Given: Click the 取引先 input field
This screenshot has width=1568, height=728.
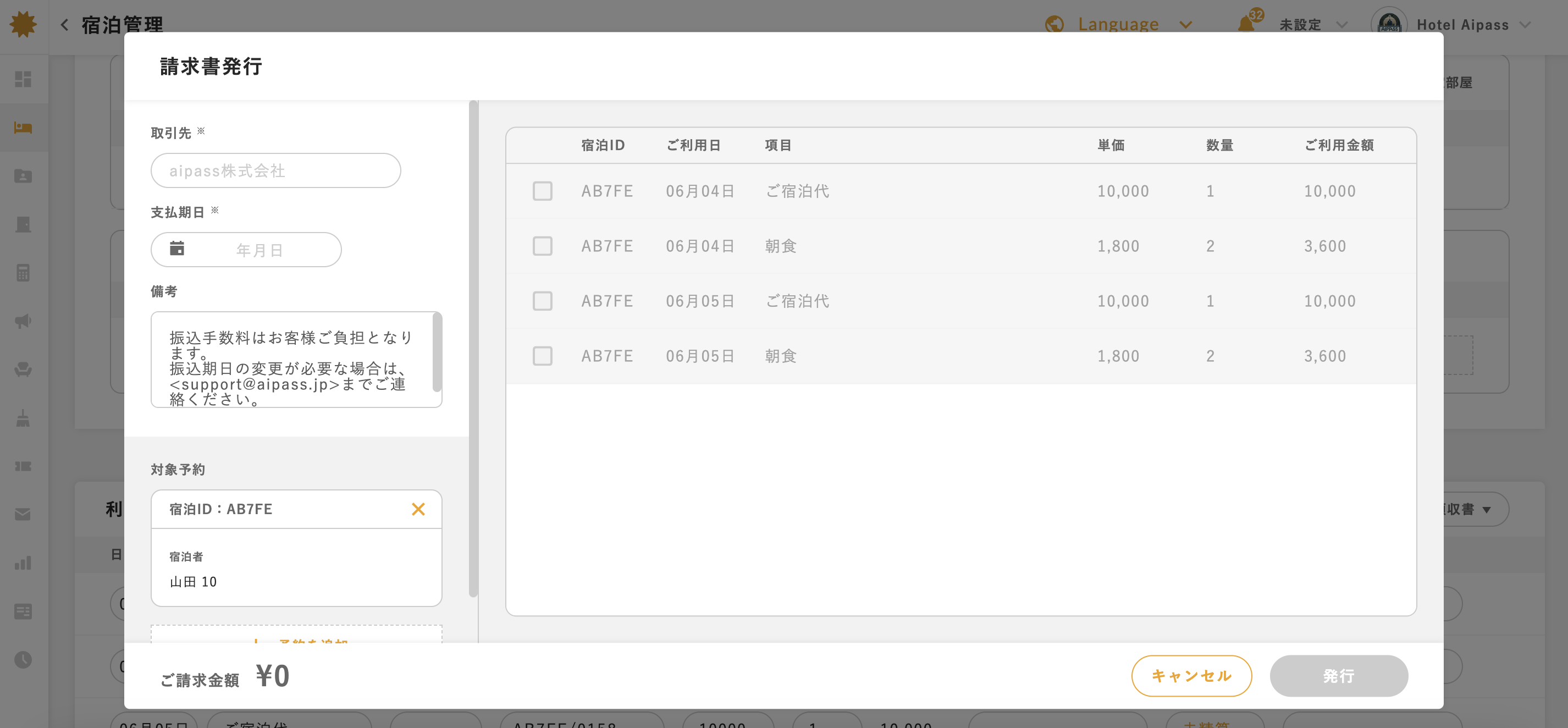Looking at the screenshot, I should pos(276,170).
